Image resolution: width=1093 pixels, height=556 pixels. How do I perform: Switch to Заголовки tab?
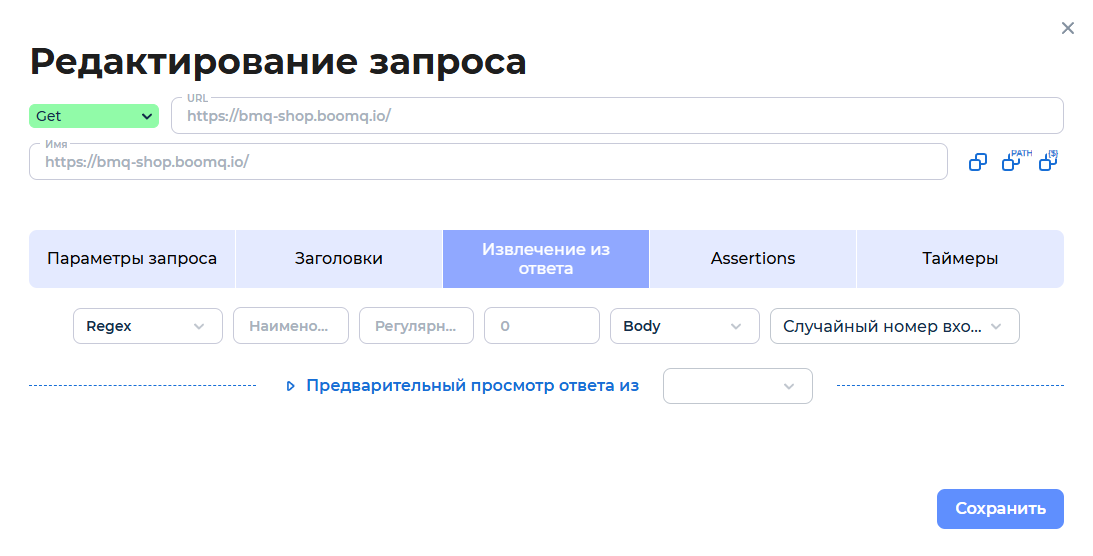(339, 258)
